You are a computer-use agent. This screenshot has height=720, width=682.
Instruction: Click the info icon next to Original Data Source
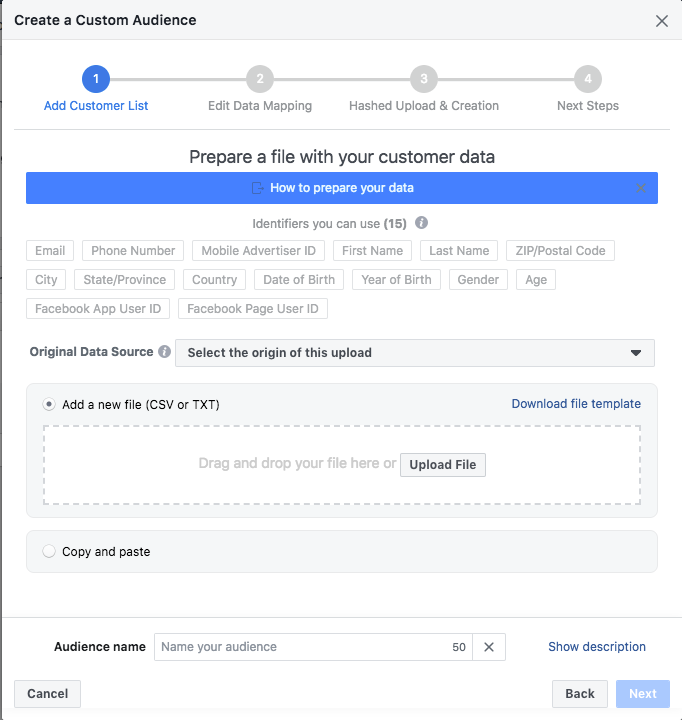tap(164, 352)
